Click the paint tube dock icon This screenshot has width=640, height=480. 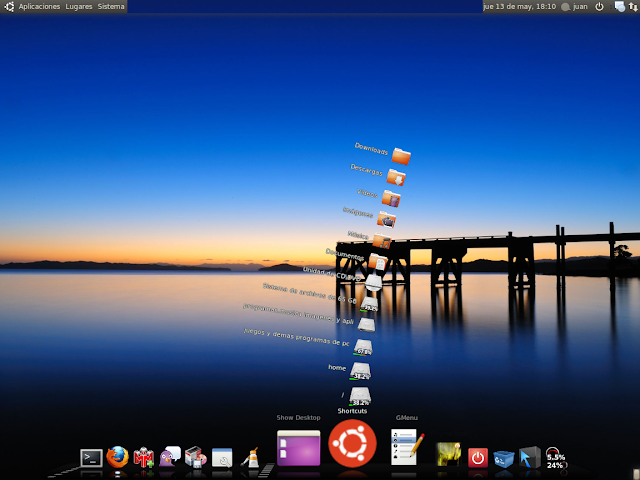tap(251, 457)
